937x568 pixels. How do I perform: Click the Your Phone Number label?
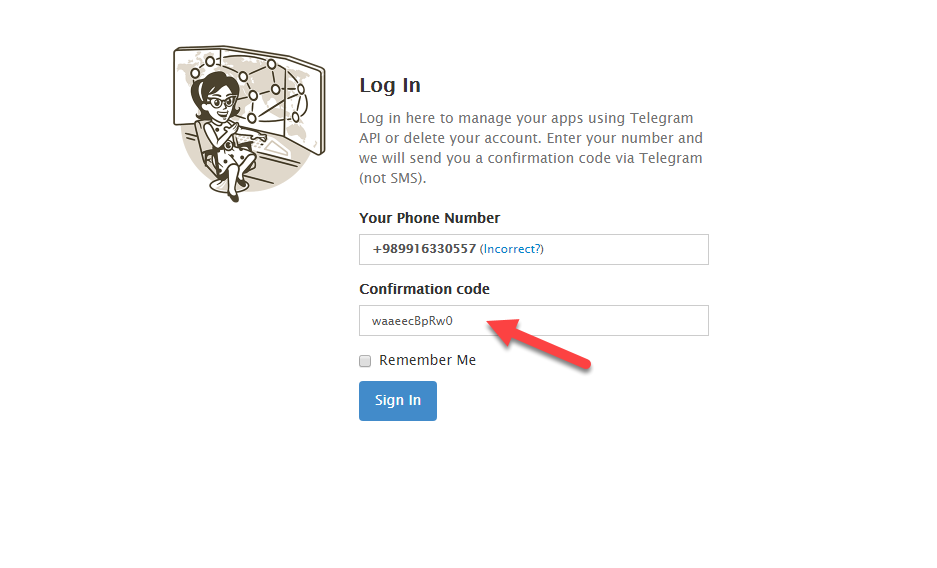click(x=429, y=218)
